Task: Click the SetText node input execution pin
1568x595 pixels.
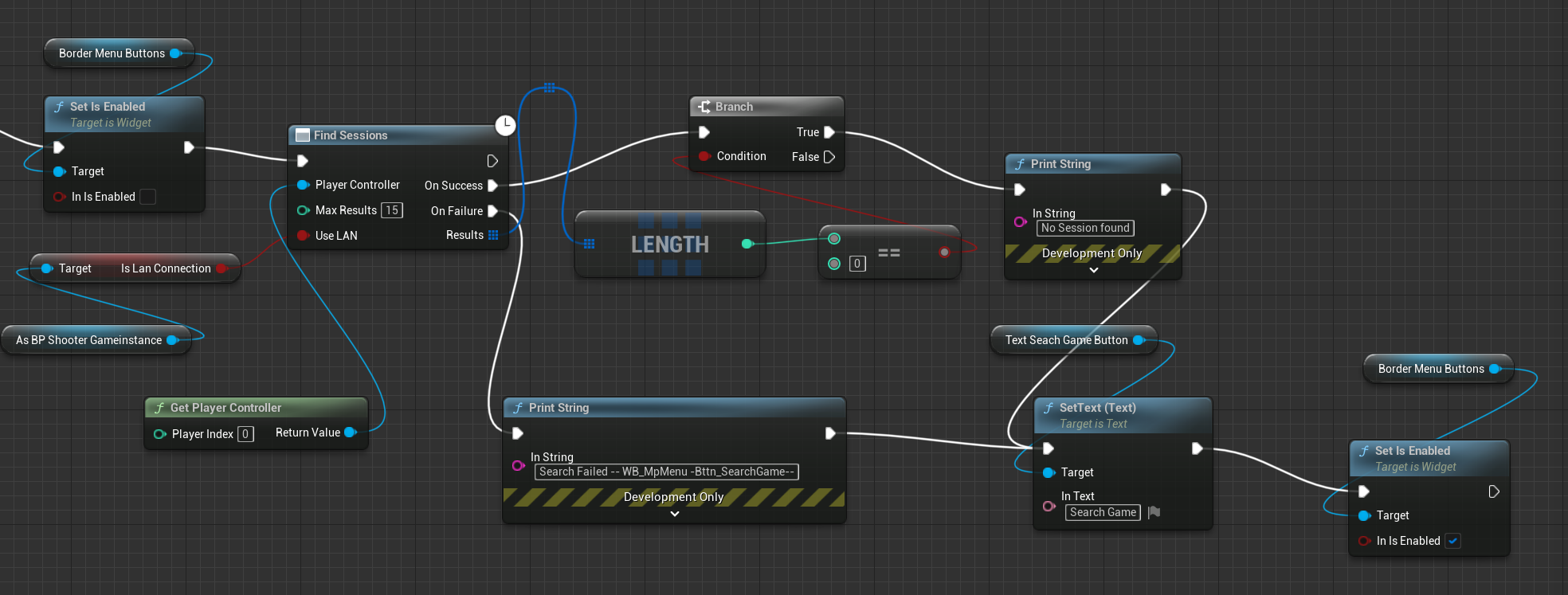Action: tap(1049, 448)
